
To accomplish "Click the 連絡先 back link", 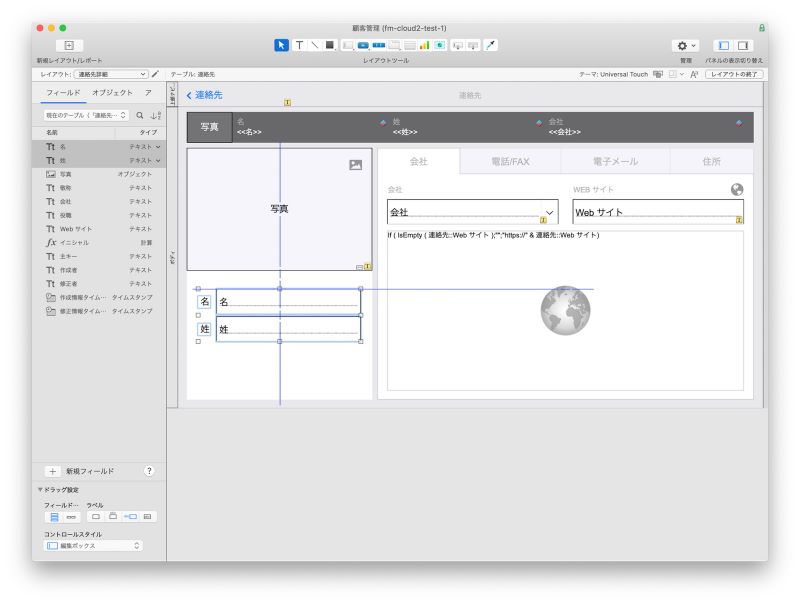I will (x=205, y=95).
